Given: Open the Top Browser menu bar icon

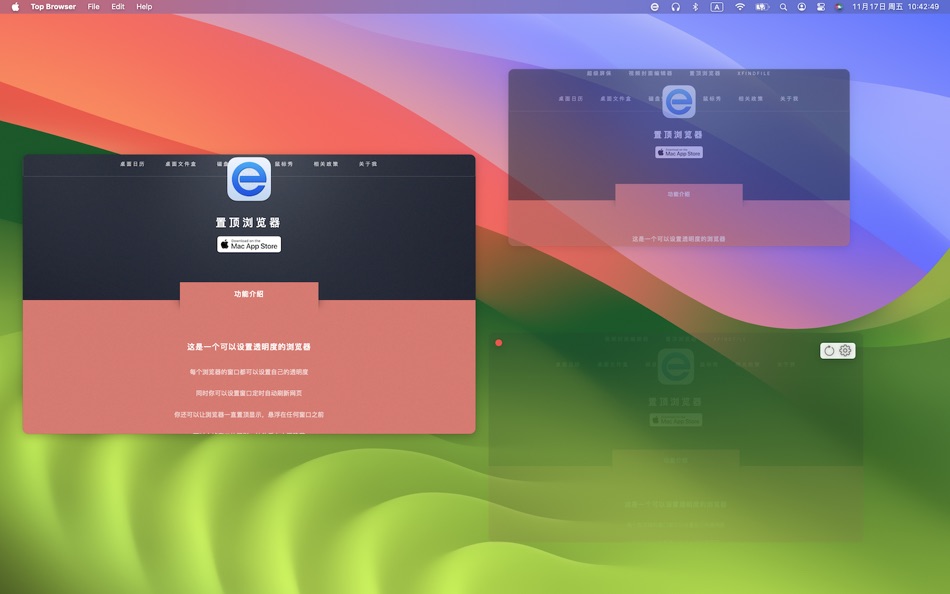Looking at the screenshot, I should point(654,7).
